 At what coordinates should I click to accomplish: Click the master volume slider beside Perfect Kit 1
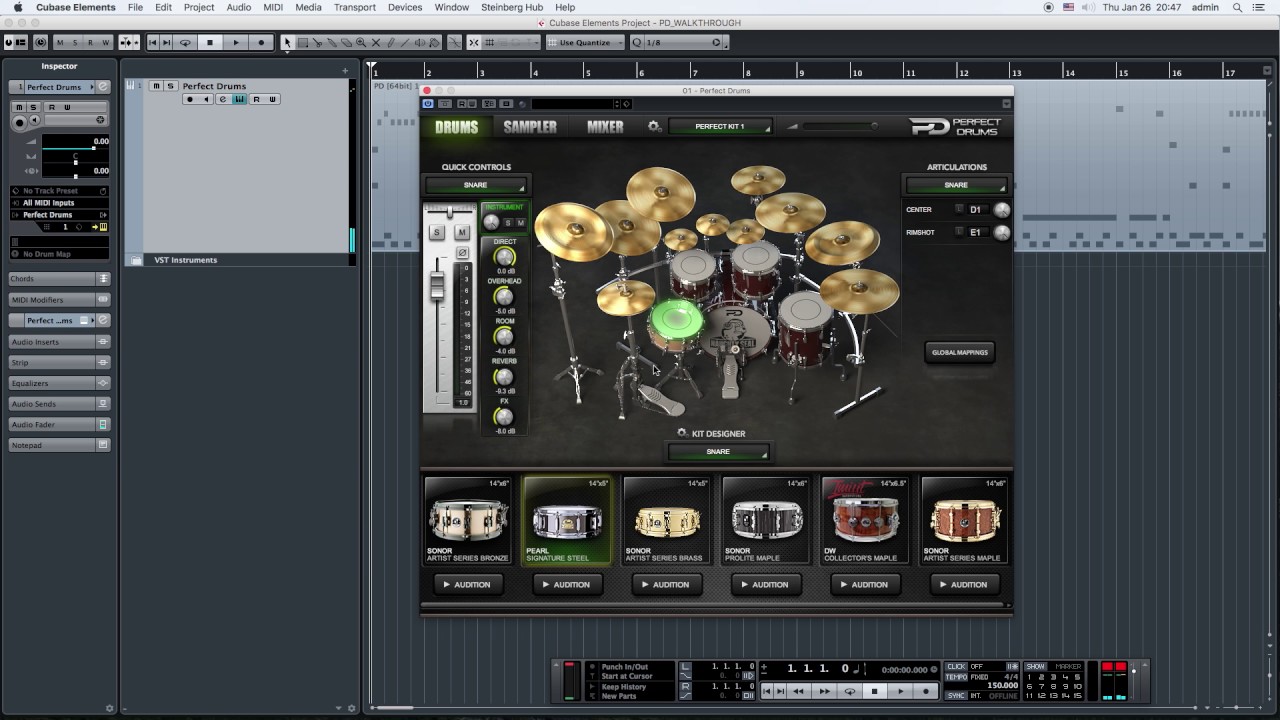838,126
